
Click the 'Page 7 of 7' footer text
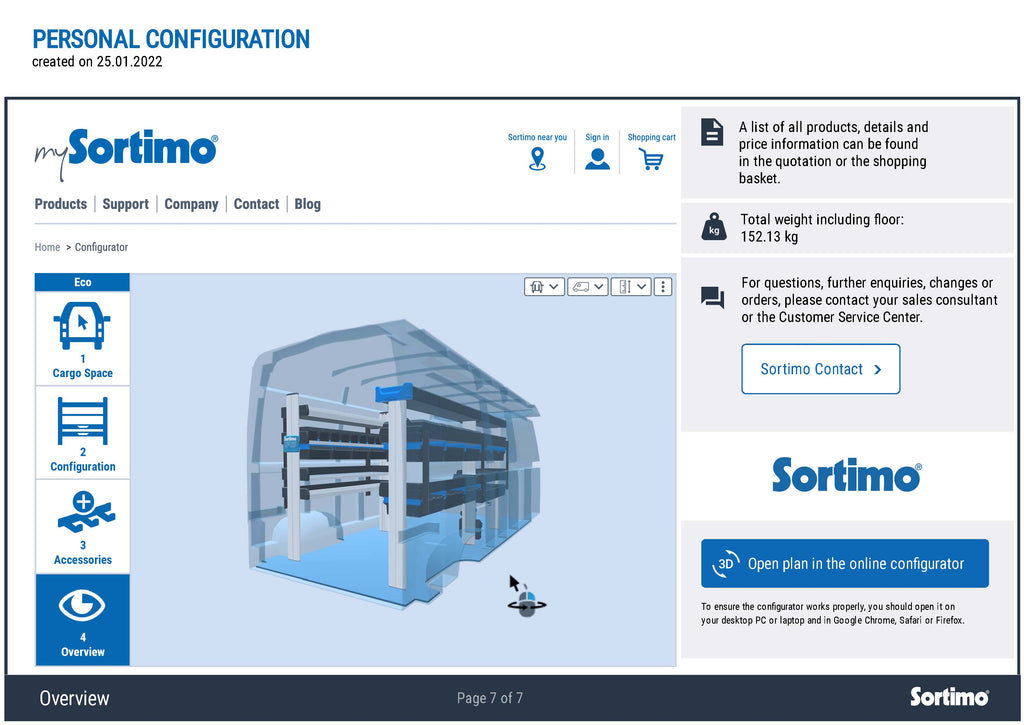click(490, 698)
